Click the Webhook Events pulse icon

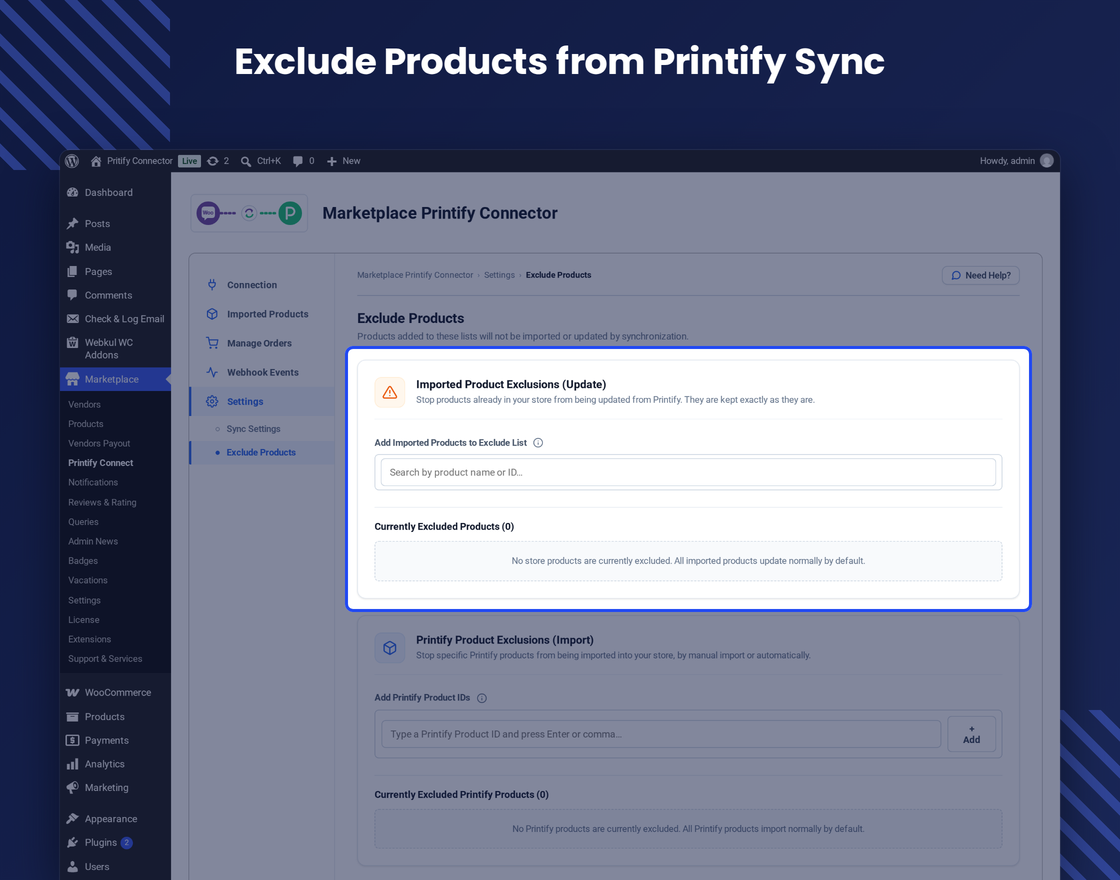click(x=212, y=372)
